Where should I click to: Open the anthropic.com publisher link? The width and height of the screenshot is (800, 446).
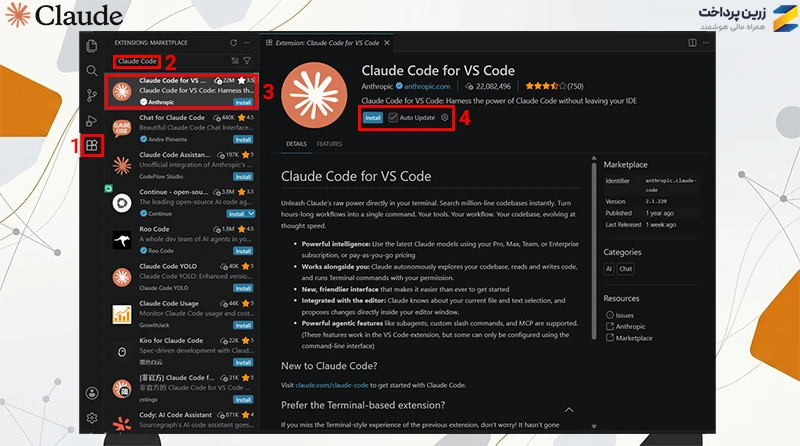pyautogui.click(x=427, y=86)
